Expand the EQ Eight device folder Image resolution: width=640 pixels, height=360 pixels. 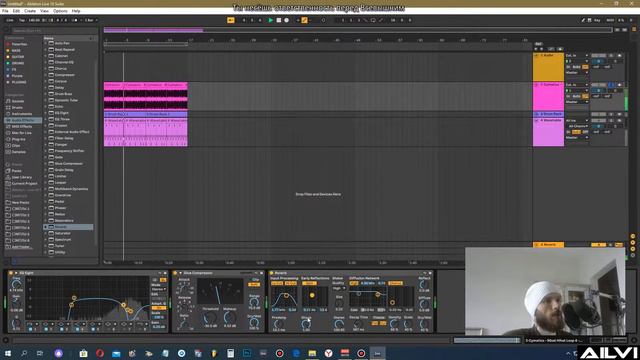(46, 113)
